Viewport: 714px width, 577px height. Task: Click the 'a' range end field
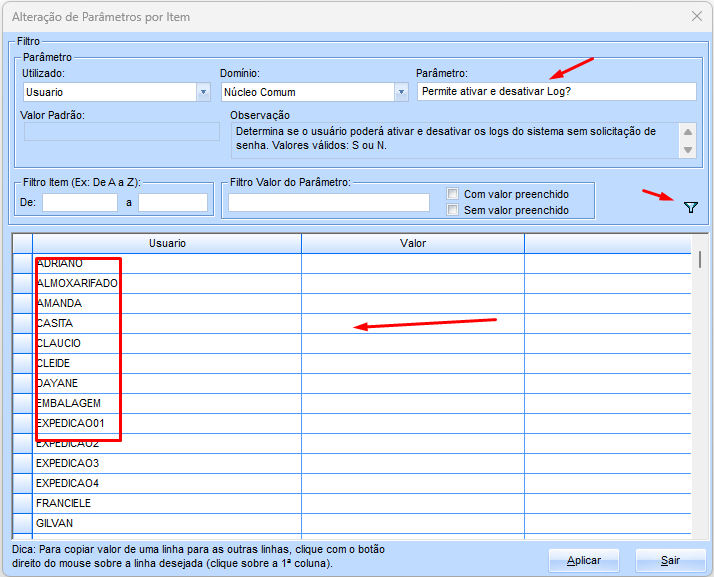click(172, 203)
